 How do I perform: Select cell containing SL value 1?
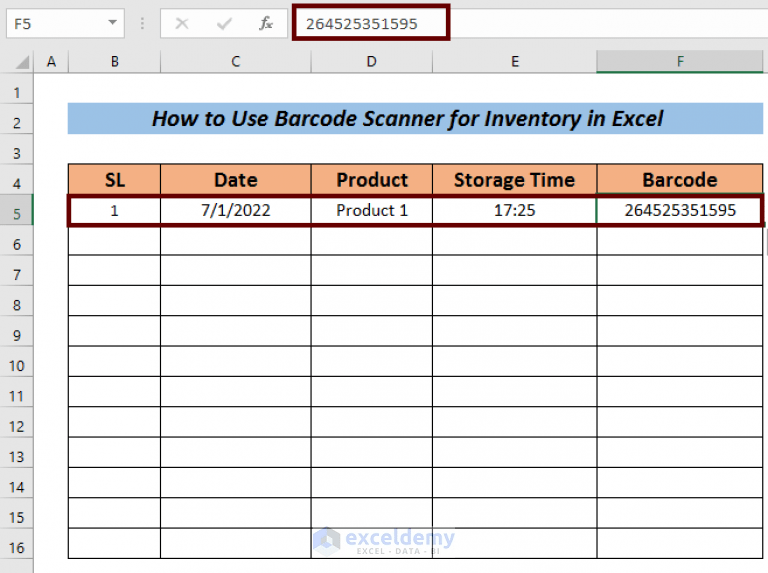click(115, 211)
